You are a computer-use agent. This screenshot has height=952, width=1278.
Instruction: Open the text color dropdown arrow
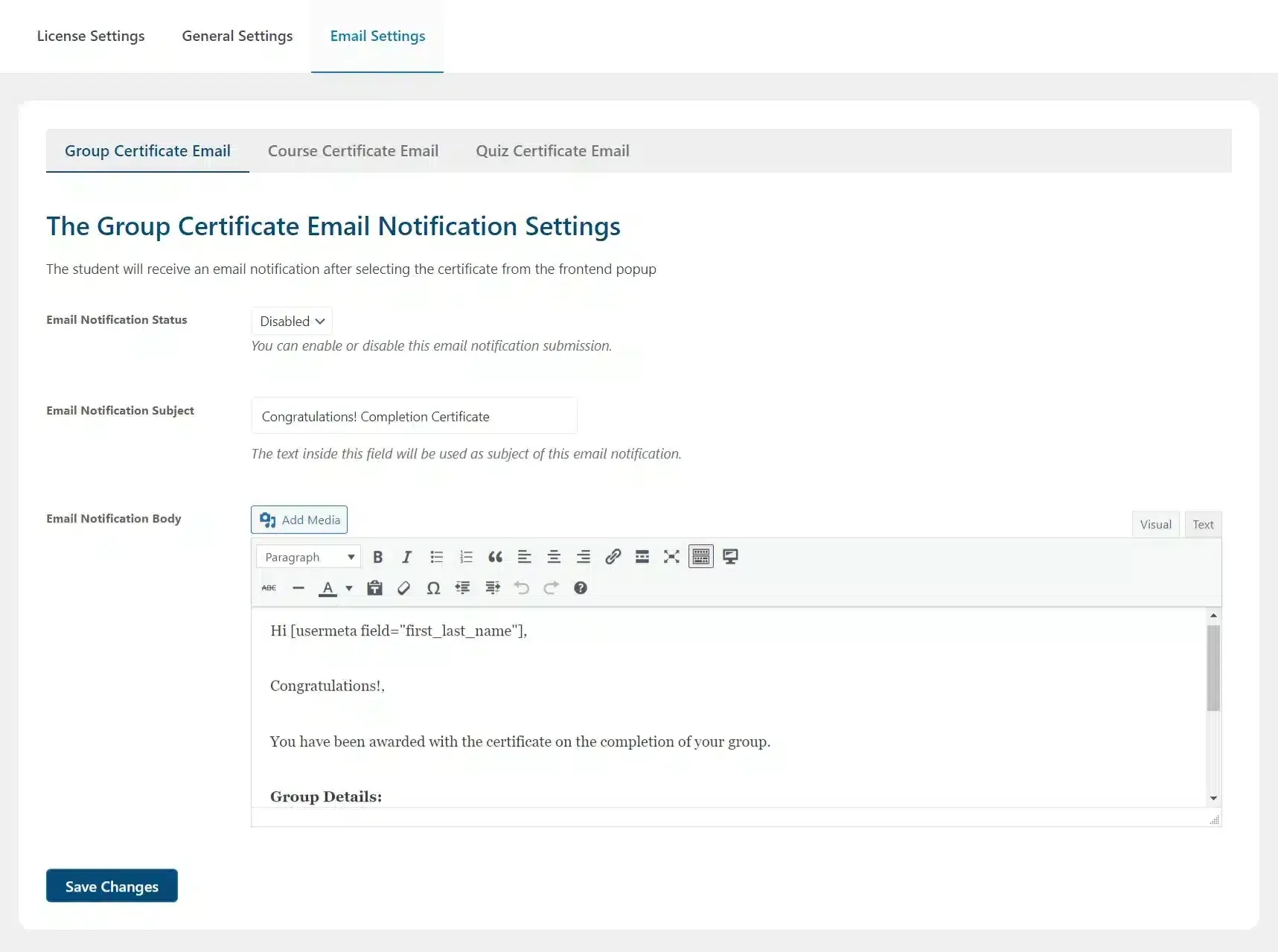click(348, 588)
